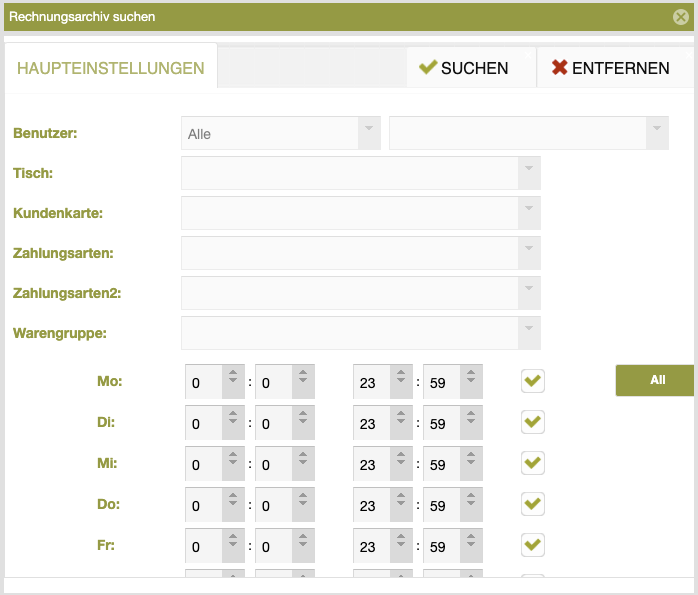Click the All button
This screenshot has width=698, height=595.
coord(655,380)
